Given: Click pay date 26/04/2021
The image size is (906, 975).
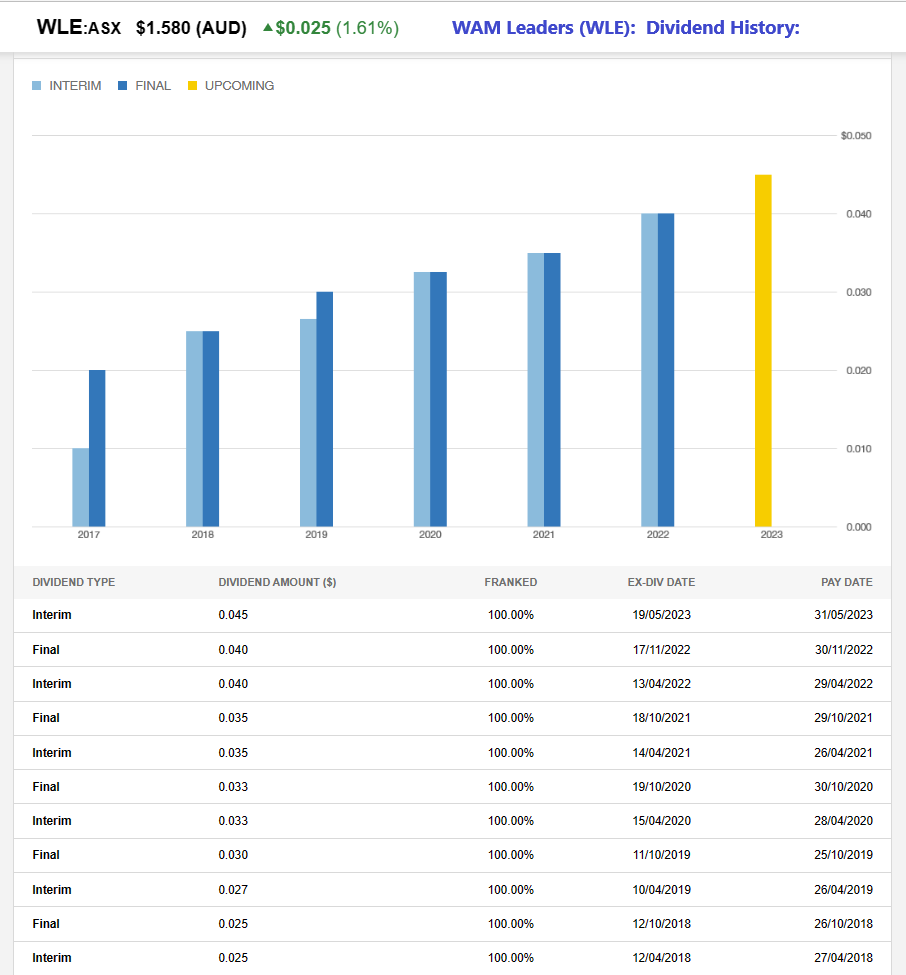Looking at the screenshot, I should click(x=843, y=752).
